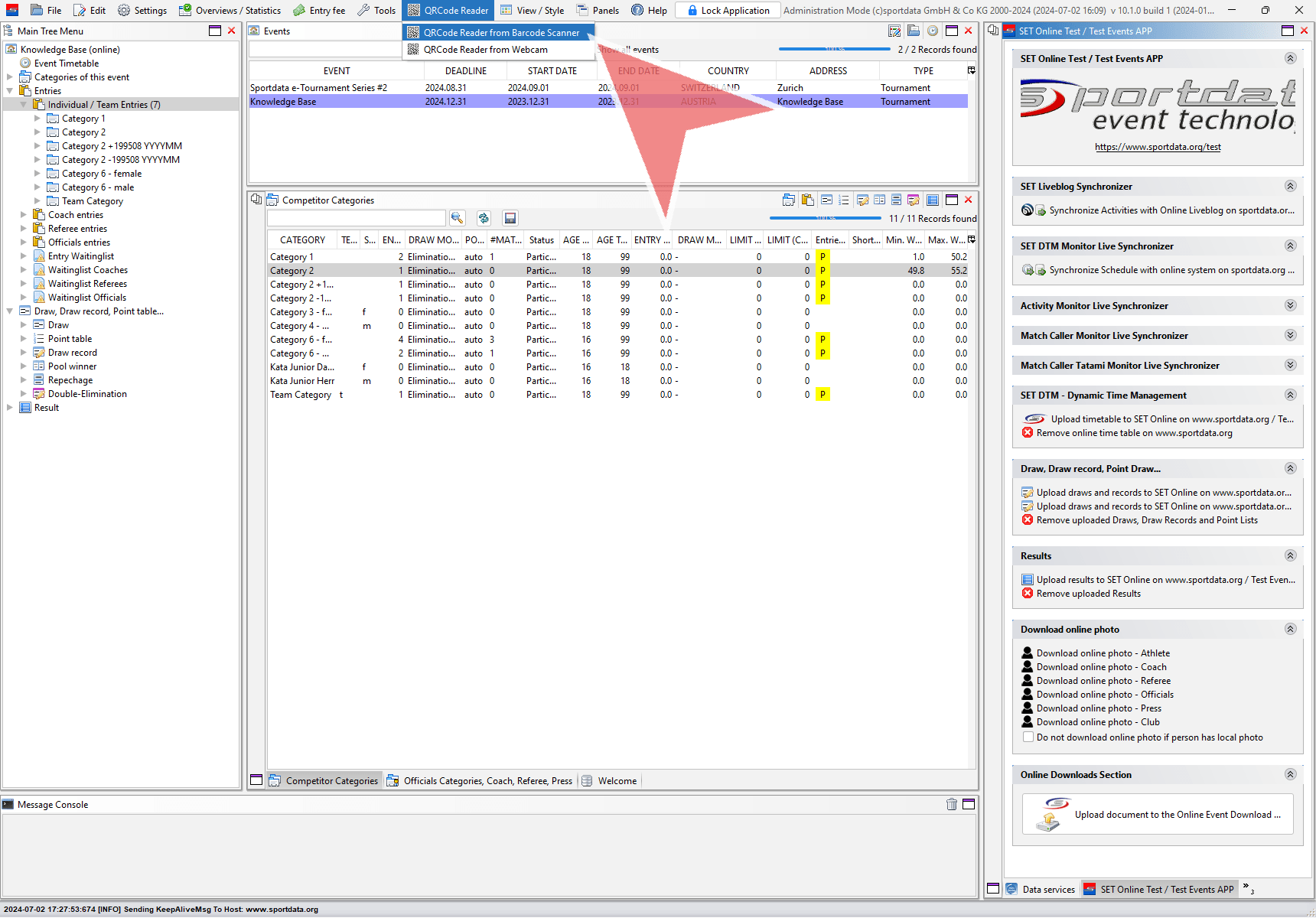Click Lock Application button
This screenshot has height=918, width=1316.
click(728, 10)
